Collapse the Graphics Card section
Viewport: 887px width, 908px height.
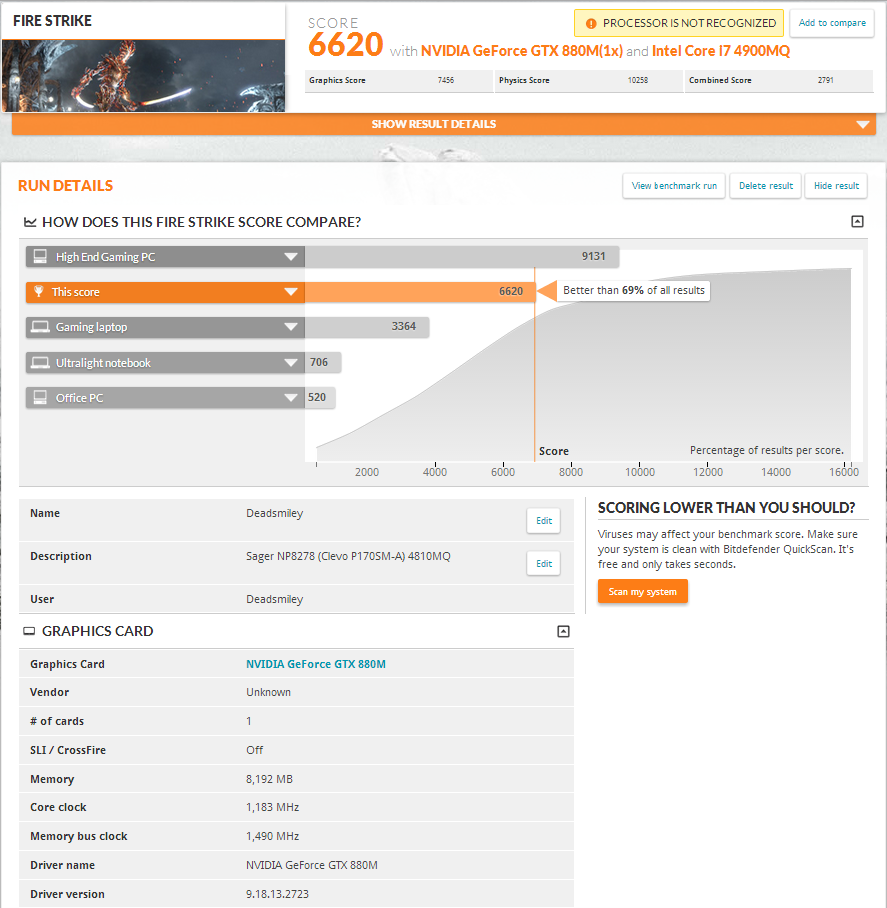point(563,631)
